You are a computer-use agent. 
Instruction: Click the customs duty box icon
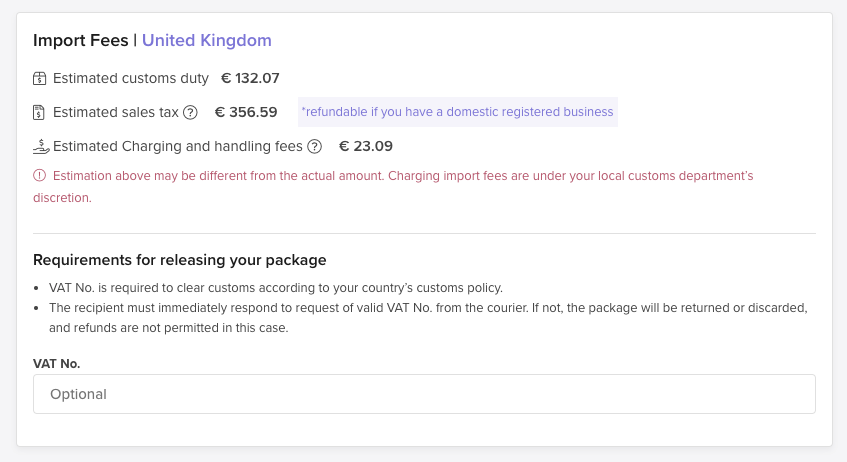39,78
